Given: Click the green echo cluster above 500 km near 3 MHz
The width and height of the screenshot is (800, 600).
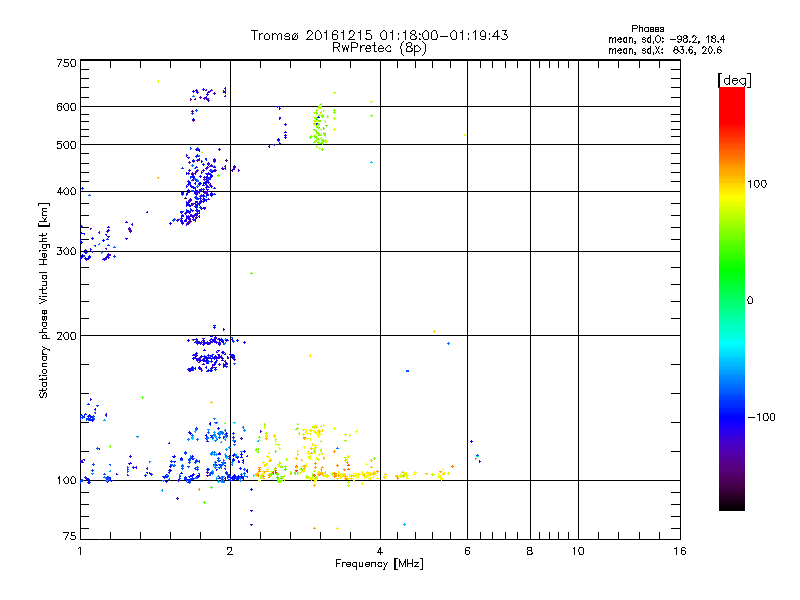Looking at the screenshot, I should click(320, 127).
